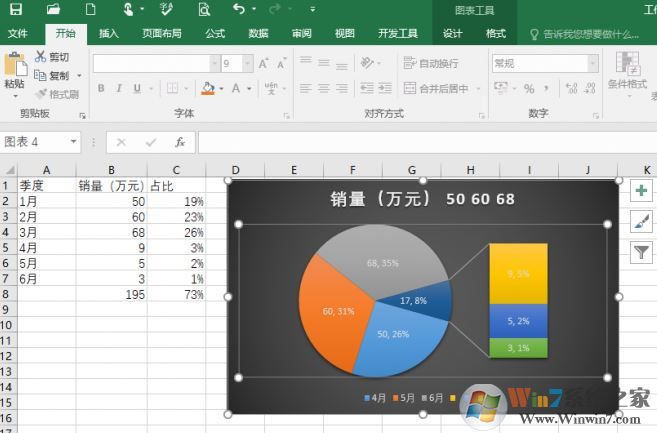Click the insert function fx icon
The image size is (657, 433).
180,142
